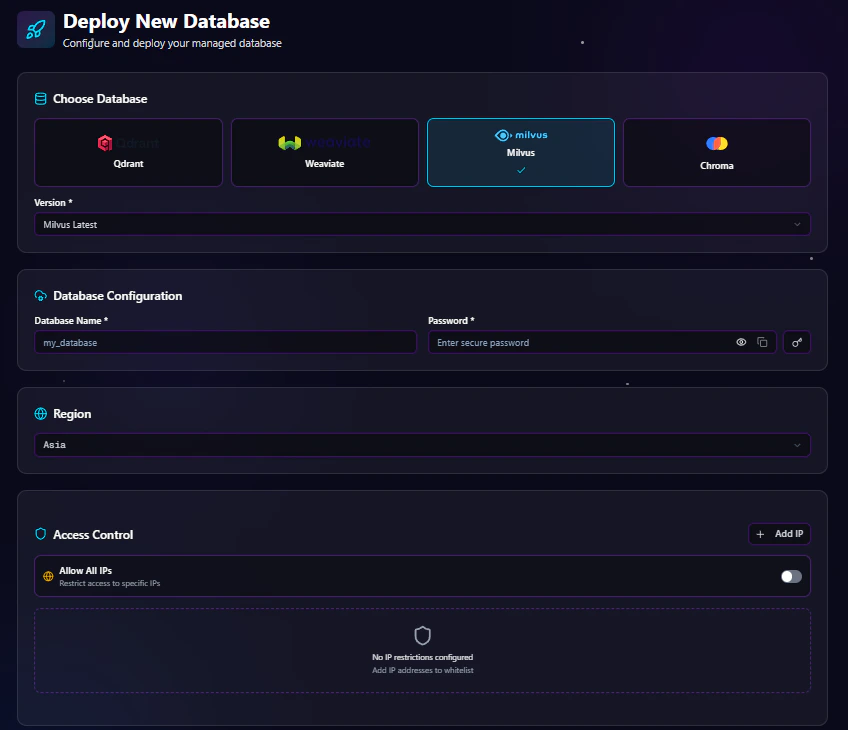Click the 'Add IP addresses to whitelist' text
Image resolution: width=848 pixels, height=730 pixels.
click(x=422, y=670)
